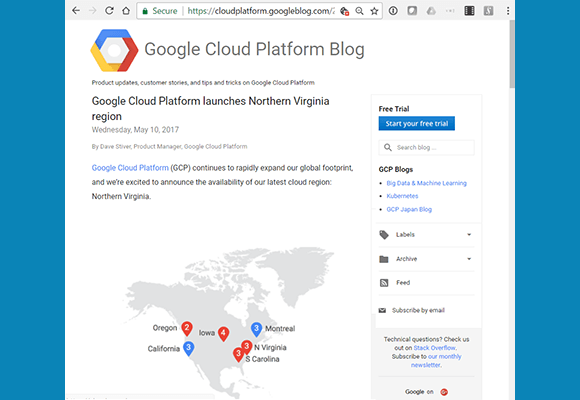Click the Feed RSS icon
This screenshot has height=400, width=580.
384,283
